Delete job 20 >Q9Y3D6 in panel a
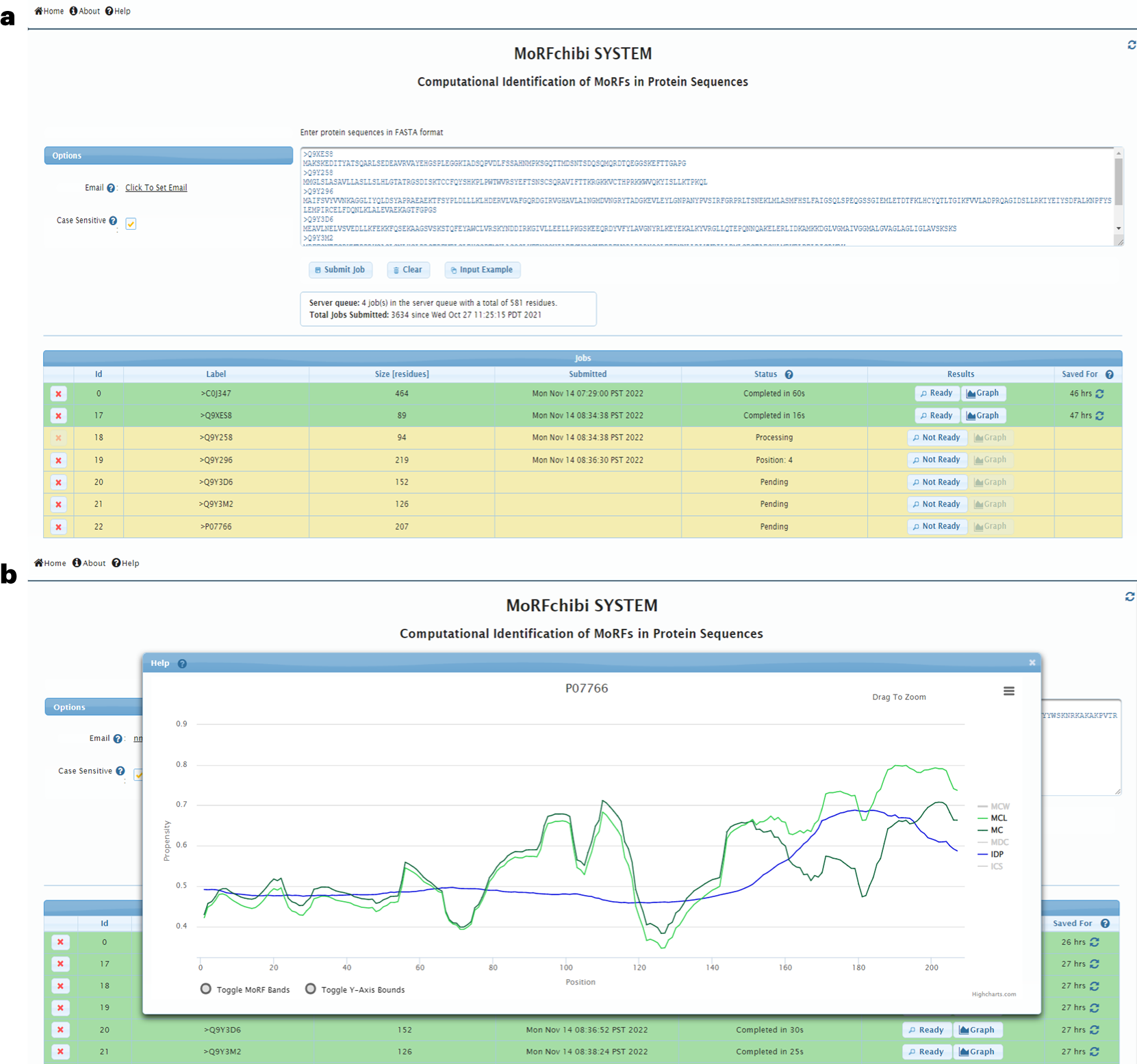 click(58, 482)
